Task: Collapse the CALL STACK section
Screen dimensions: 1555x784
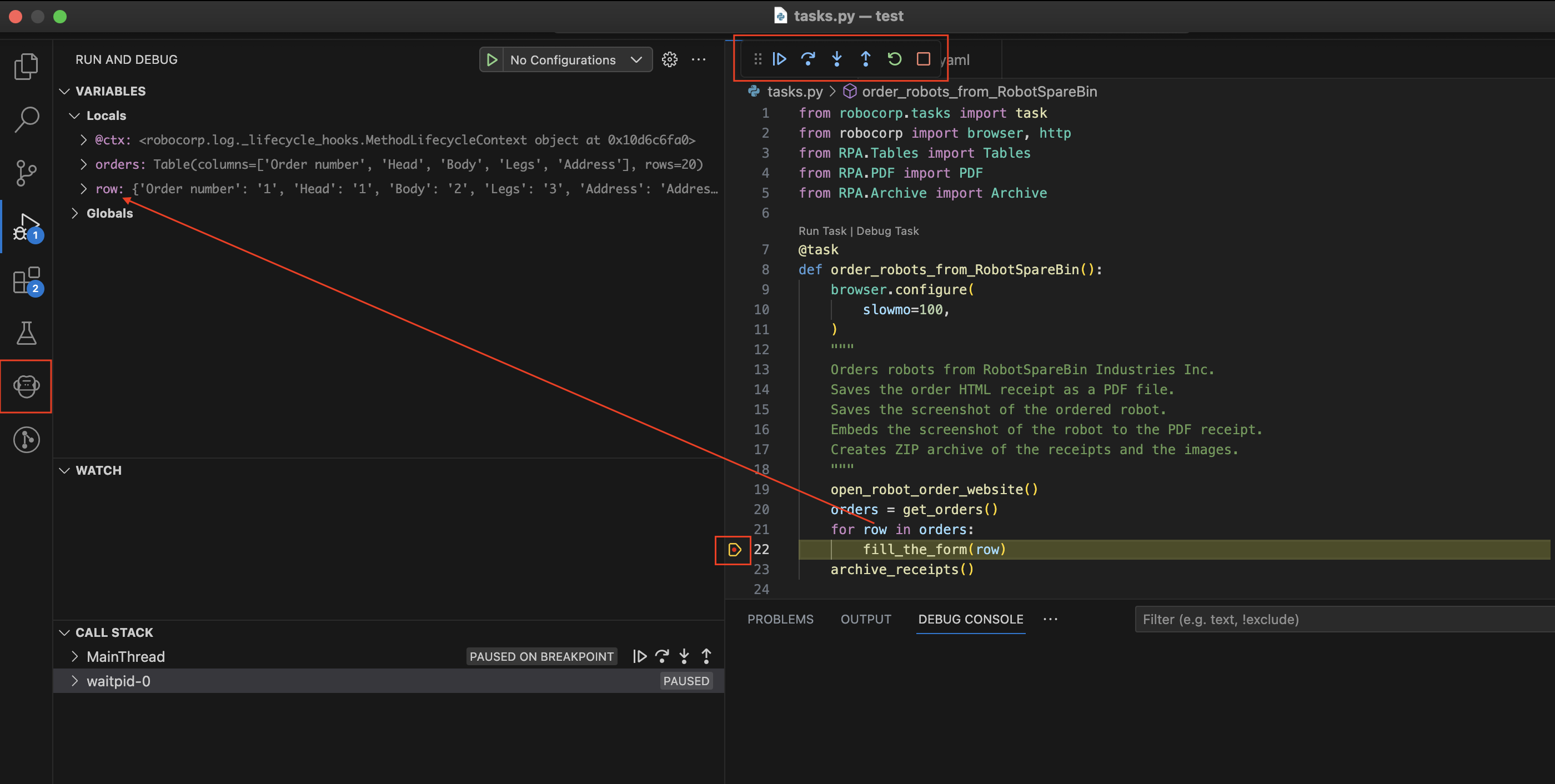Action: point(64,632)
